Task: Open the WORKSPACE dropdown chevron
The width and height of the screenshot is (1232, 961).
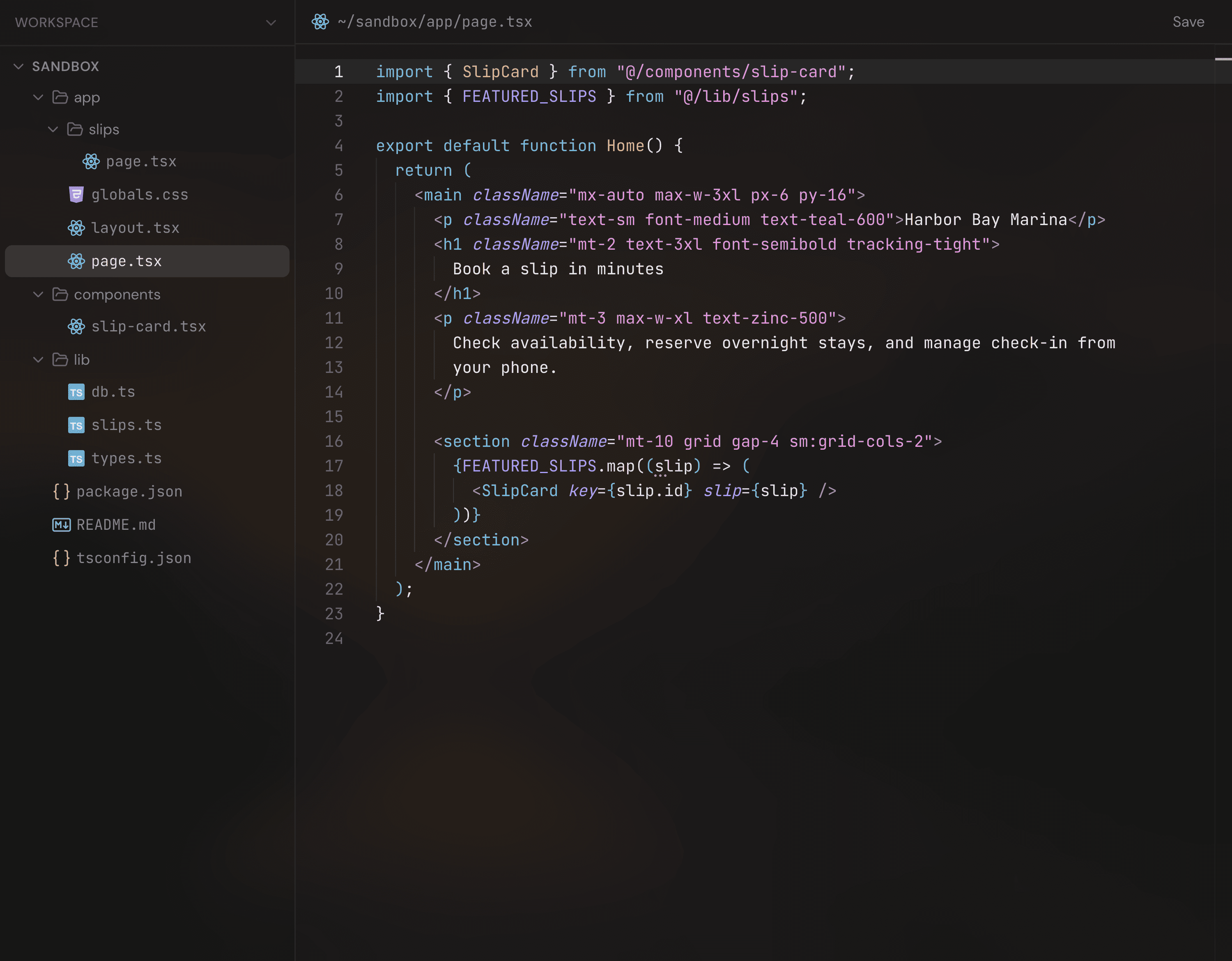Action: 271,23
